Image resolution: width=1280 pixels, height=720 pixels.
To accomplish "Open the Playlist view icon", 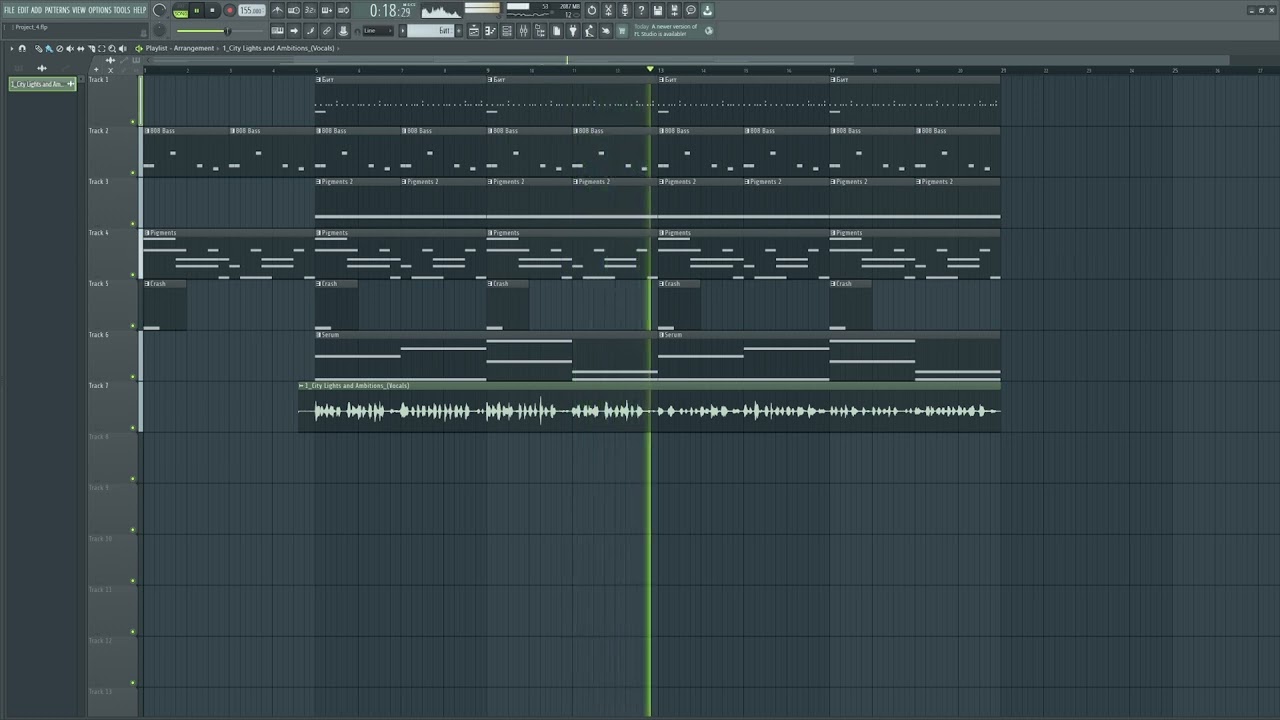I will [474, 30].
